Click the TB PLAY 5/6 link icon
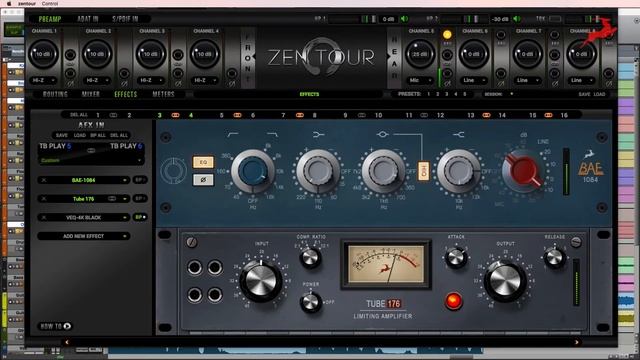This screenshot has width=640, height=360. pos(91,151)
